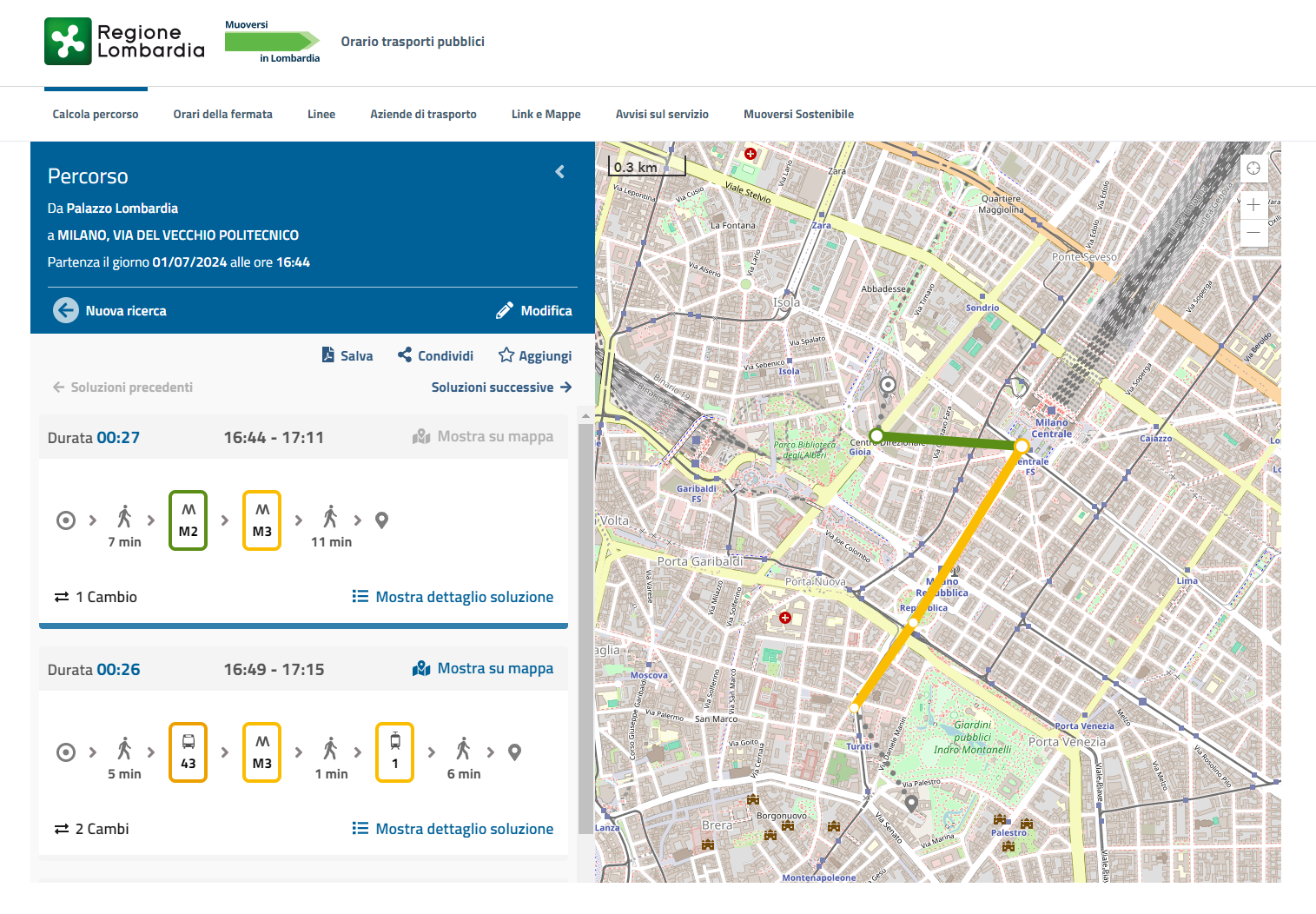Click the Regione Lombardia logo
This screenshot has height=914, width=1316.
point(124,41)
